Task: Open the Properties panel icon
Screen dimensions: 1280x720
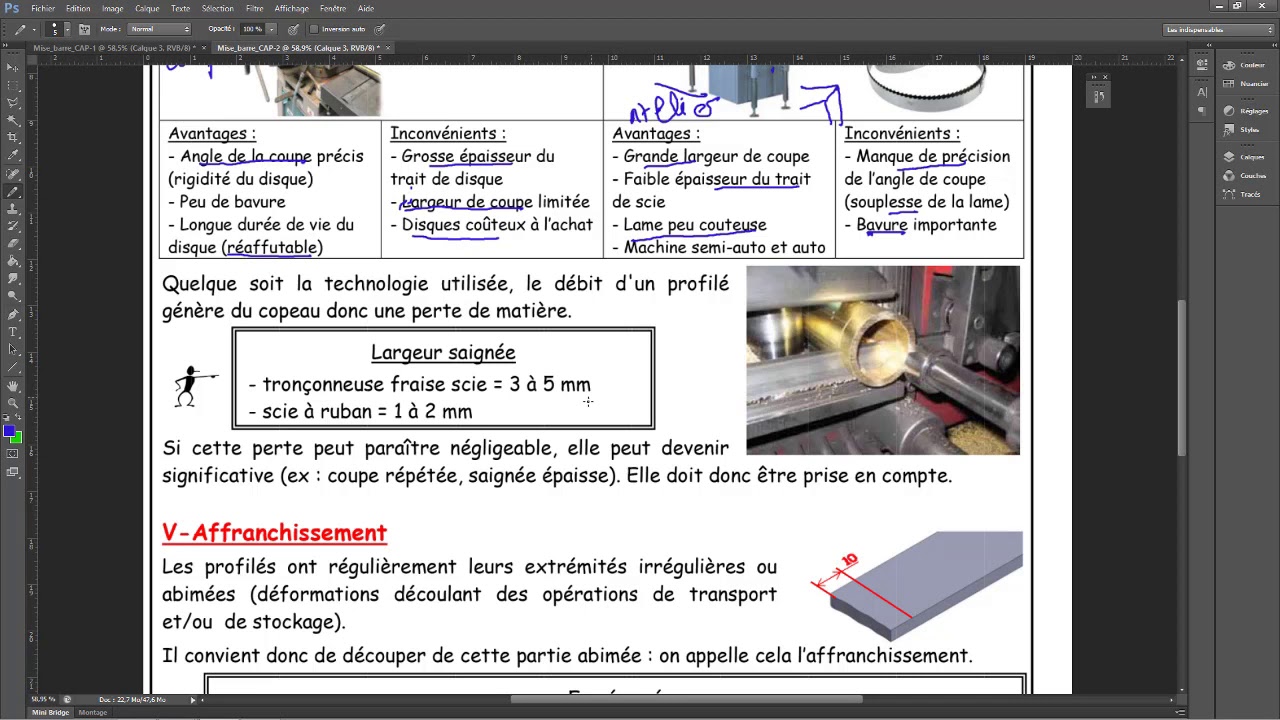Action: (1202, 64)
